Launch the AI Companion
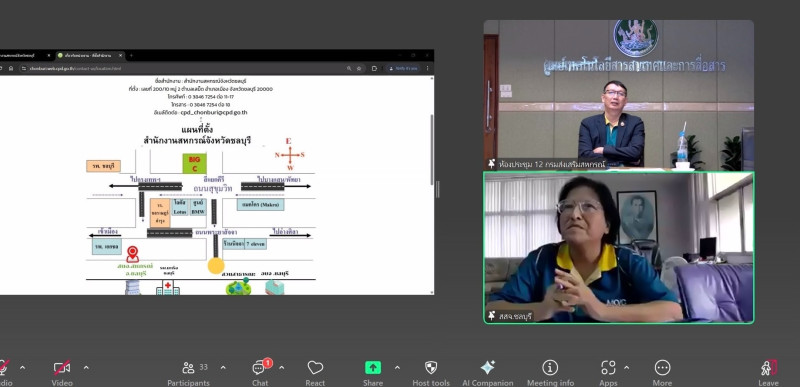Image resolution: width=800 pixels, height=387 pixels. pos(488,373)
